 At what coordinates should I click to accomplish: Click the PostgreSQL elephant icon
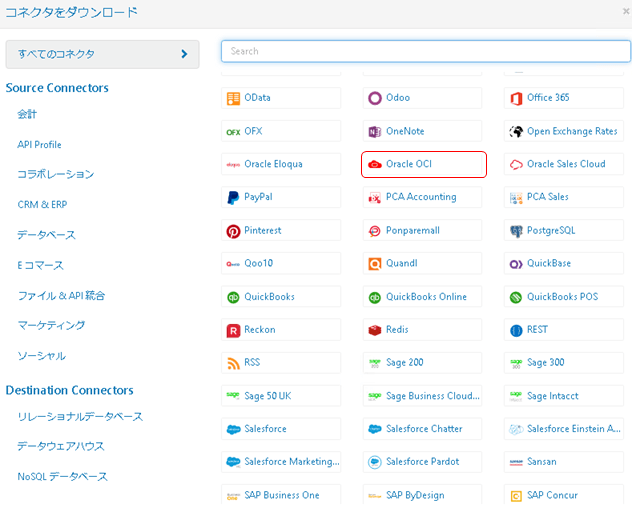[x=516, y=231]
